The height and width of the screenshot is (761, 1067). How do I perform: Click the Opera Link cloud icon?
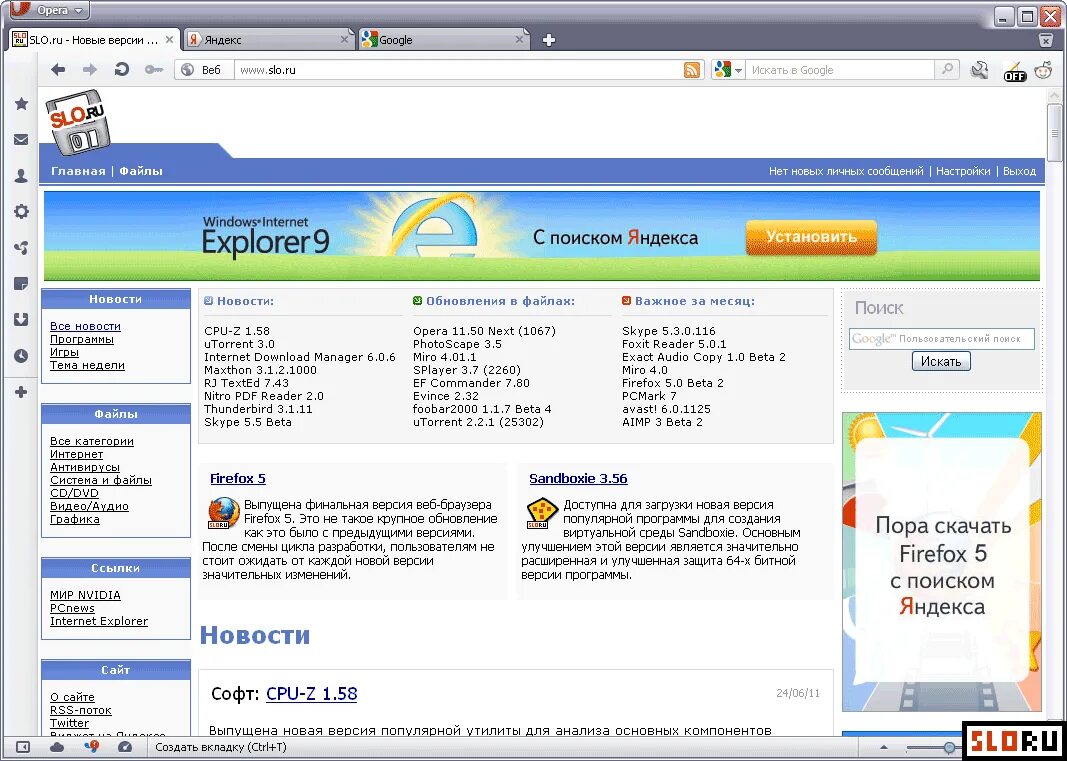[58, 747]
